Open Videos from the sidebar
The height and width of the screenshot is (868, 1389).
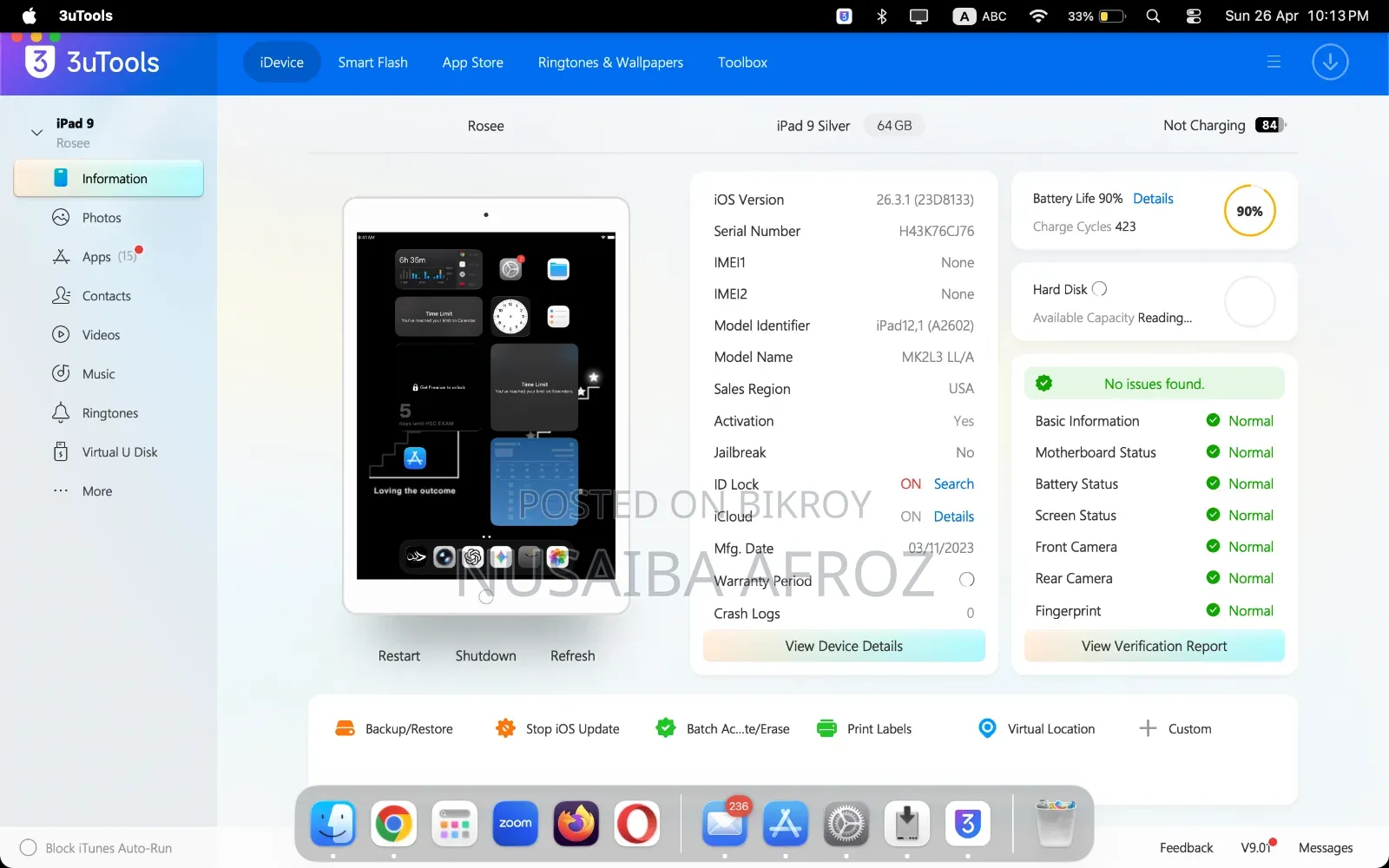click(x=101, y=335)
